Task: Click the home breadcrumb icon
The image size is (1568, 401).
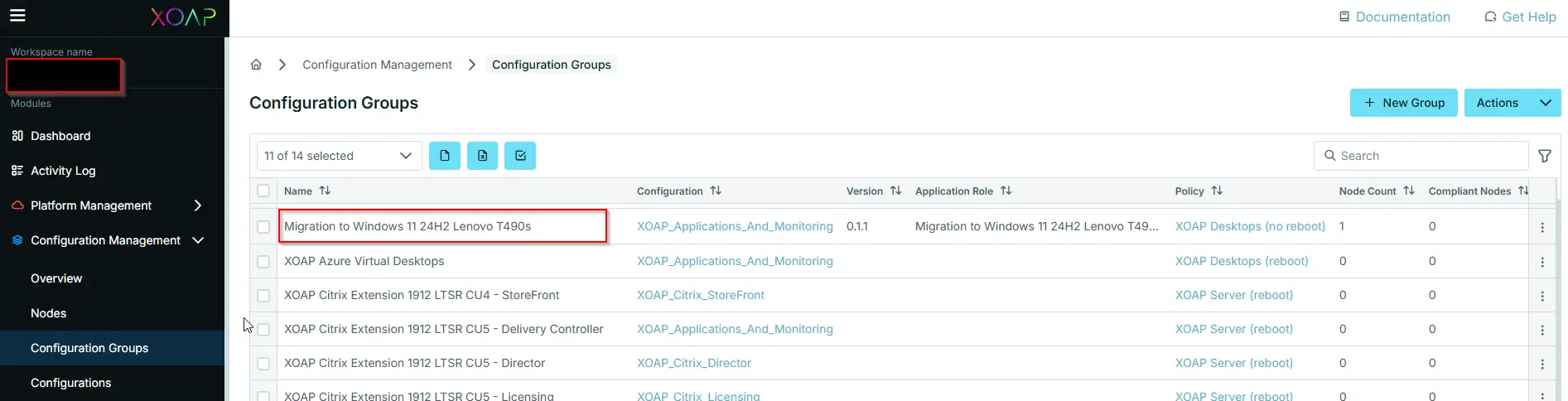Action: click(256, 65)
